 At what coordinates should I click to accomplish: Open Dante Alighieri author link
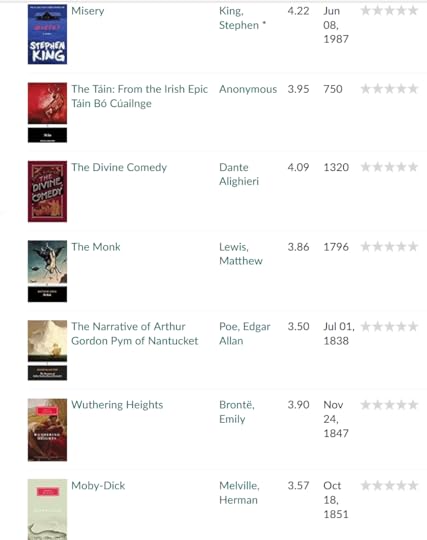pos(239,174)
